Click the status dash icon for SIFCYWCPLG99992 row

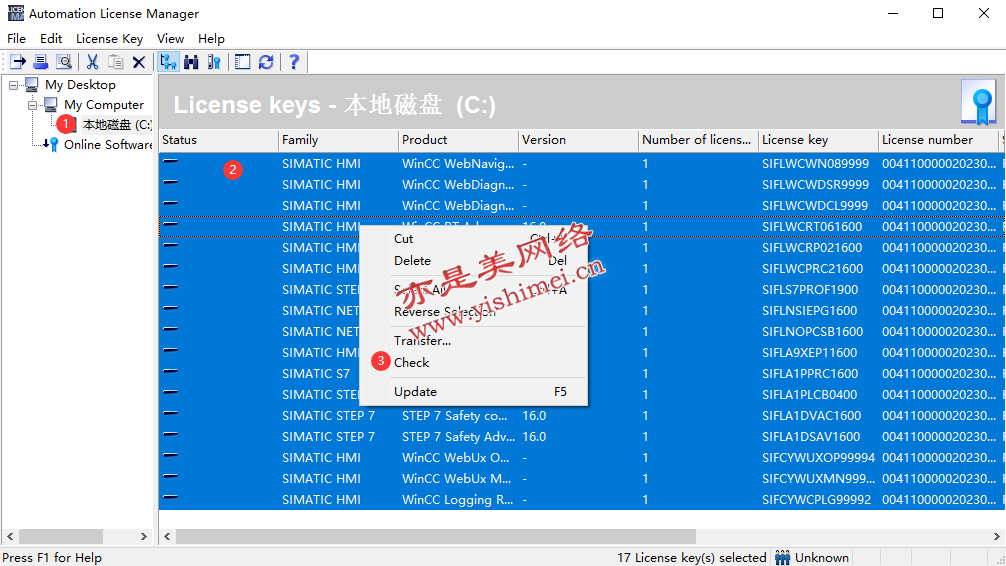(170, 497)
